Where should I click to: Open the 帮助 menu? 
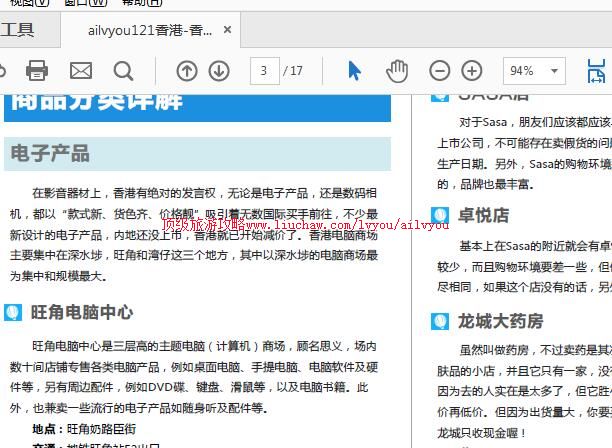click(140, 3)
